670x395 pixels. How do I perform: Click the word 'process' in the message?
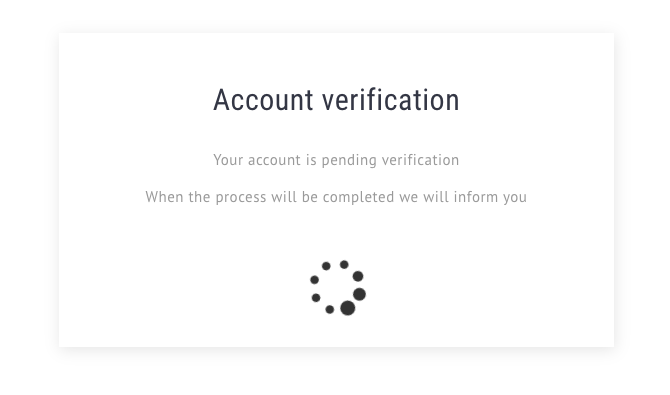(241, 198)
